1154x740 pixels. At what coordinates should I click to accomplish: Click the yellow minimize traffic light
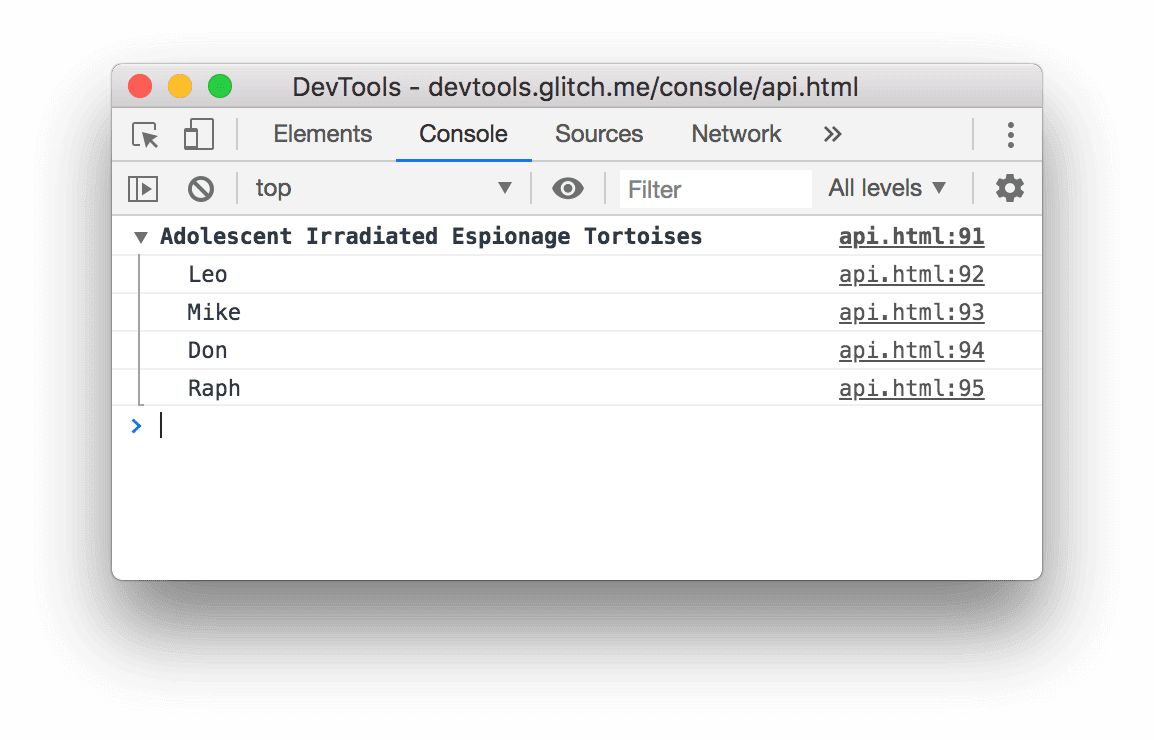180,86
